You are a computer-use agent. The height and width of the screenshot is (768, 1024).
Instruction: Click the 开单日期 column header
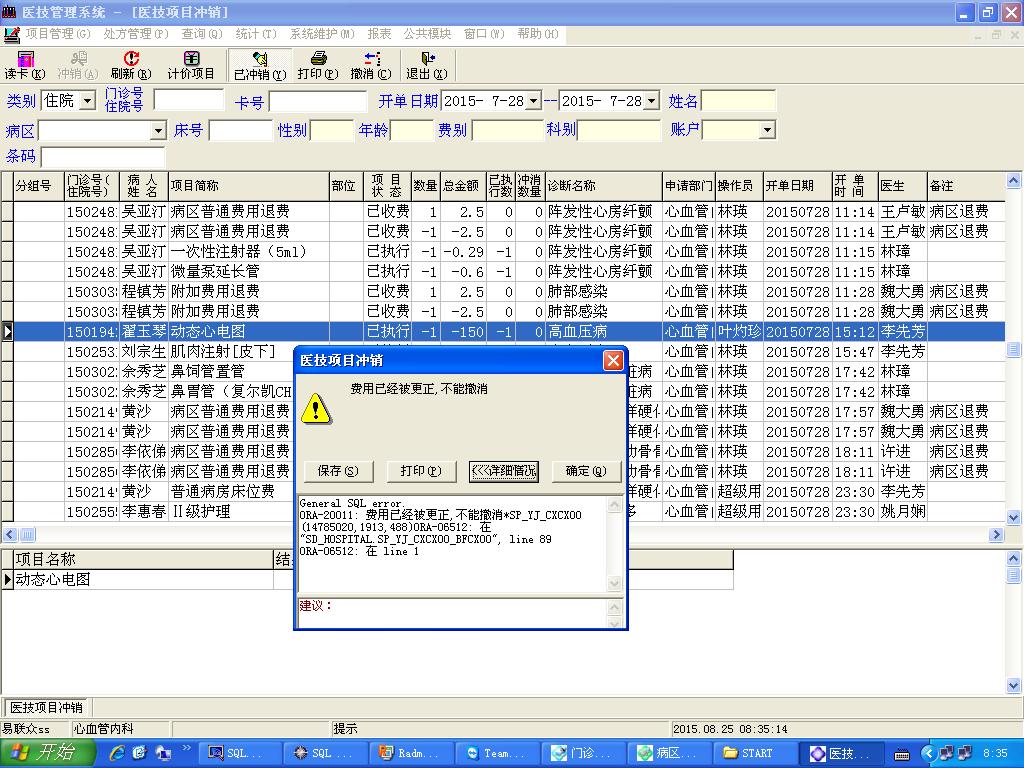click(797, 186)
